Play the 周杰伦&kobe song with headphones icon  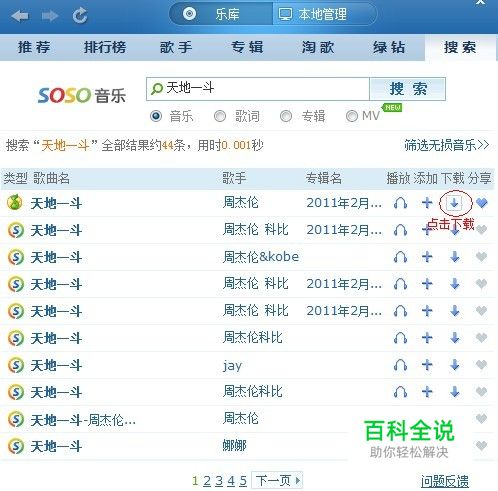tap(400, 257)
